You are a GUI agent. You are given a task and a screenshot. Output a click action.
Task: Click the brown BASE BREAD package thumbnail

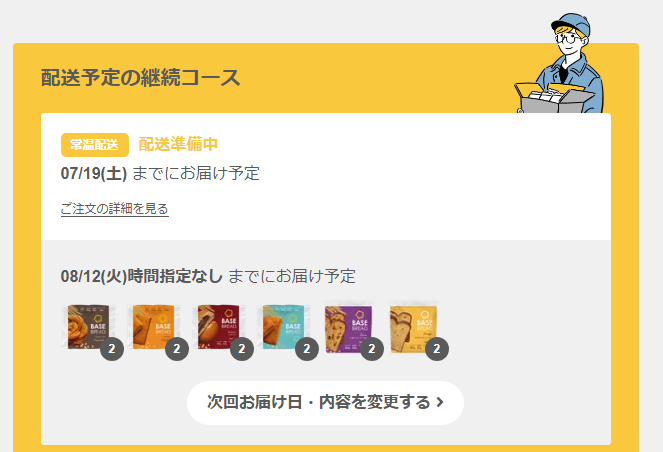tap(89, 326)
